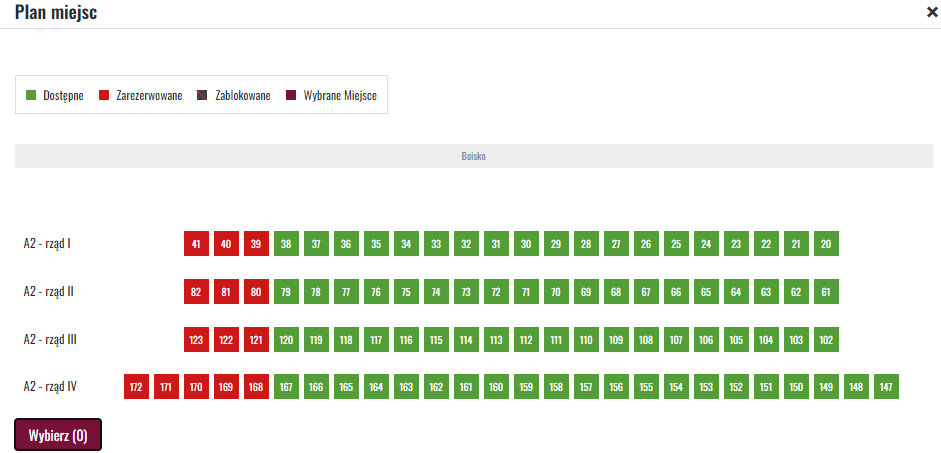Pick seat 70 in rząd II
Image resolution: width=941 pixels, height=453 pixels.
556,292
